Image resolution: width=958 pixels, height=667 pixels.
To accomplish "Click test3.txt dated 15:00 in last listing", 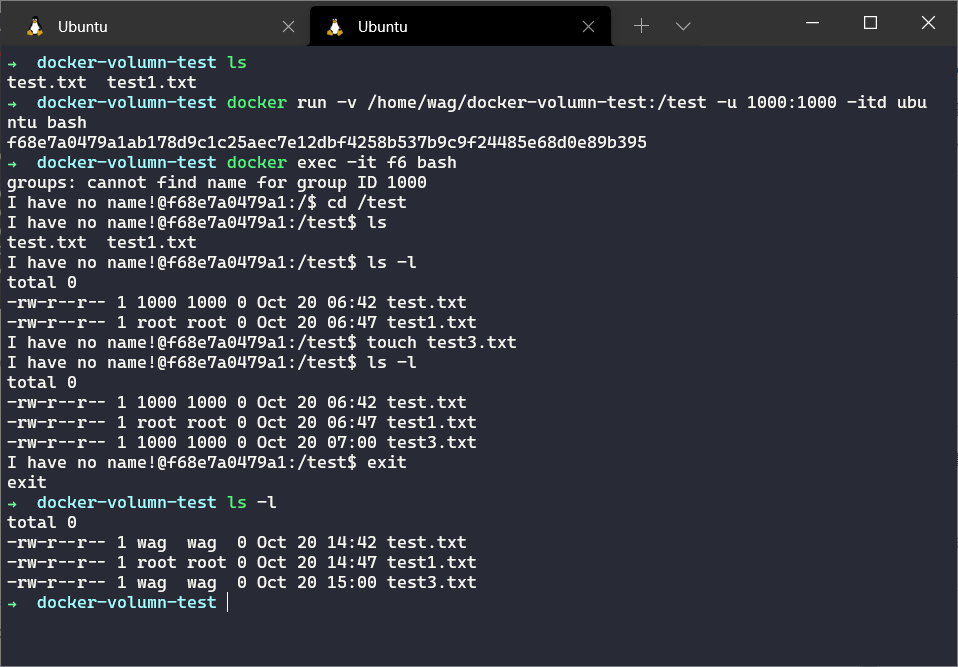I will (431, 582).
